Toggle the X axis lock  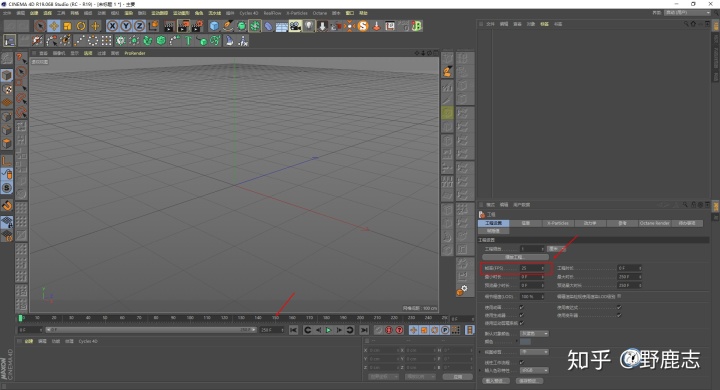point(112,26)
